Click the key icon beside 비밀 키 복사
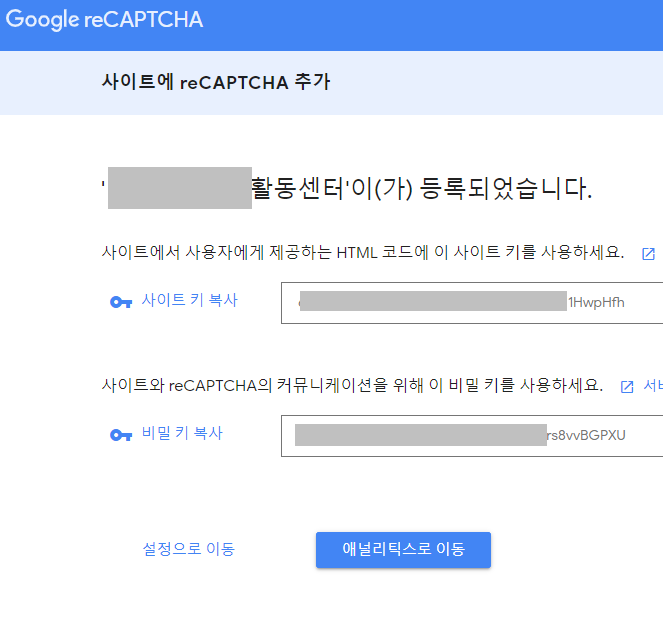Screen dimensions: 663x621 click(121, 435)
